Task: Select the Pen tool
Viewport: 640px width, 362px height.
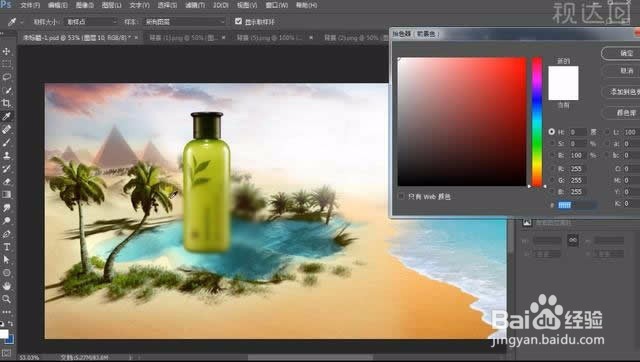Action: pos(7,234)
